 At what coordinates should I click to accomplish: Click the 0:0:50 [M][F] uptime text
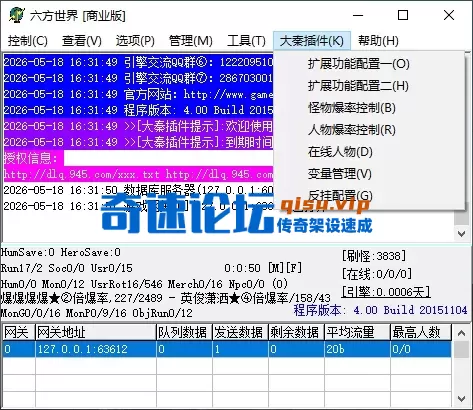pos(263,268)
